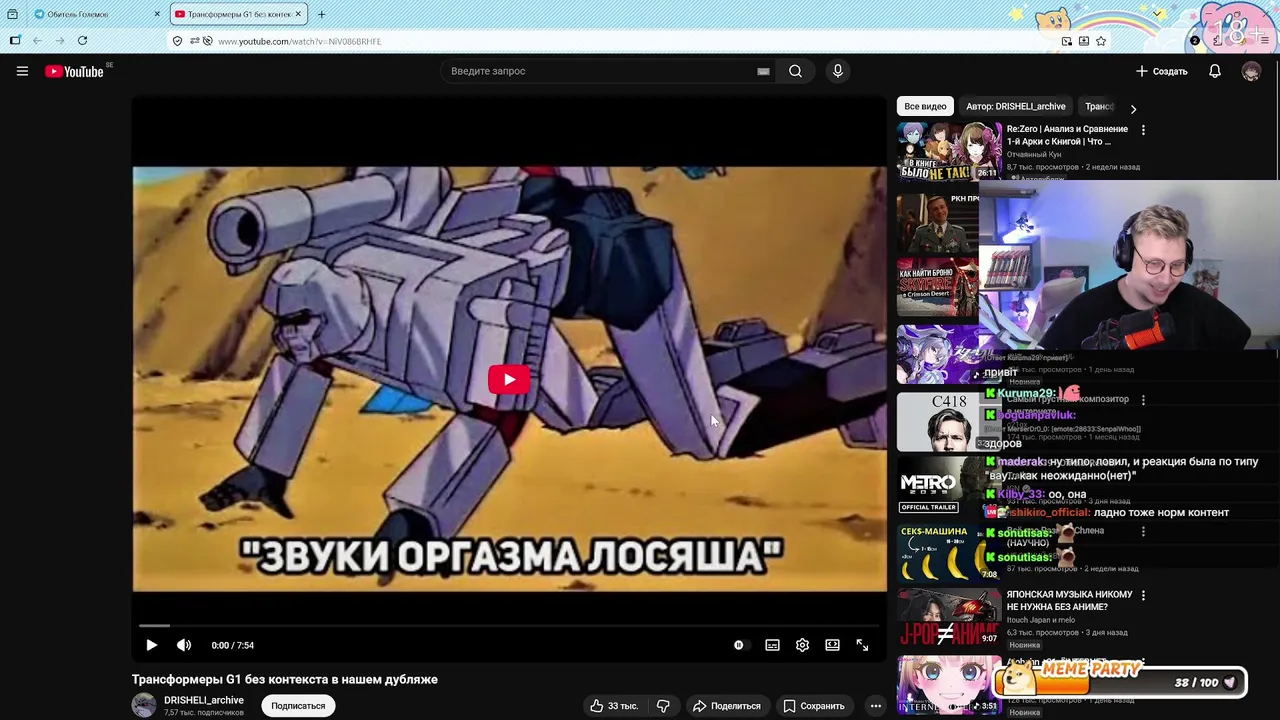Expand tab list chevron in title bar

point(1158,14)
